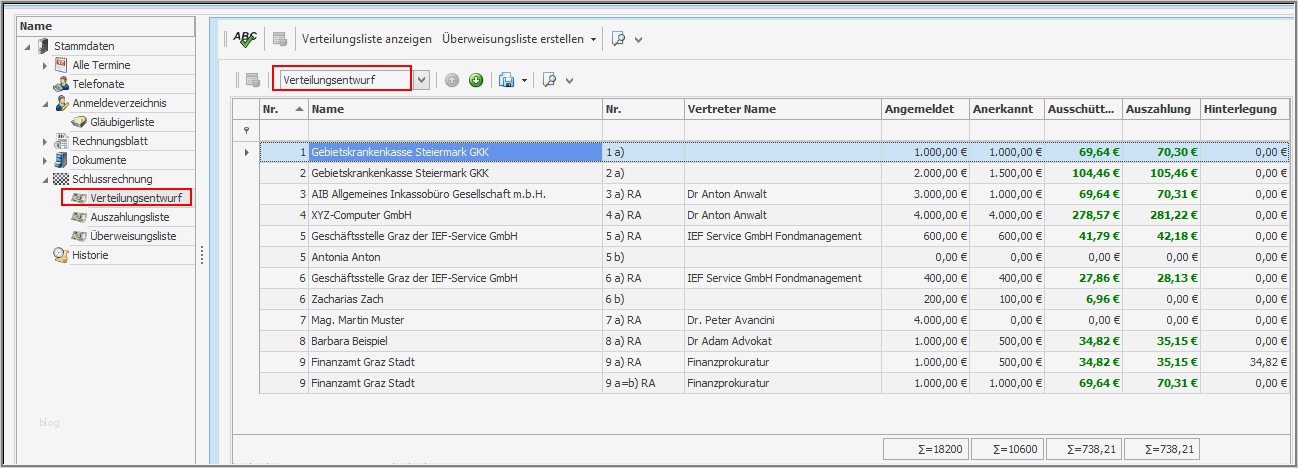Click the Name filter row cell

point(456,130)
